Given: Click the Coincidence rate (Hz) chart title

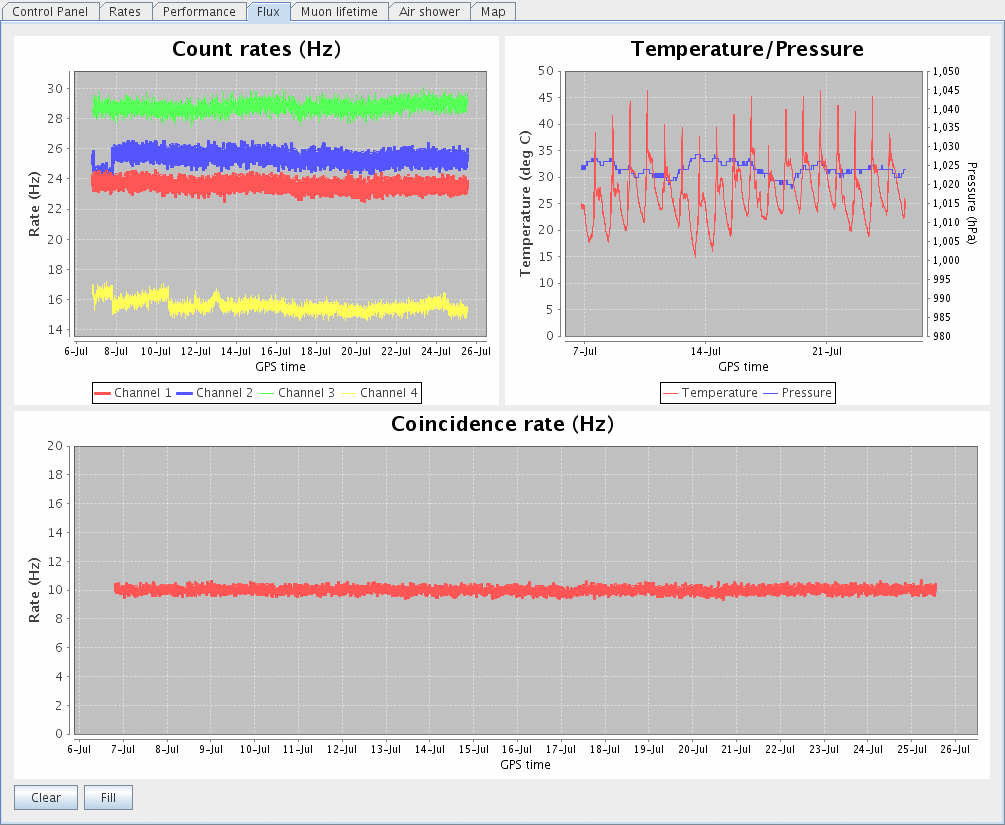Looking at the screenshot, I should click(502, 423).
